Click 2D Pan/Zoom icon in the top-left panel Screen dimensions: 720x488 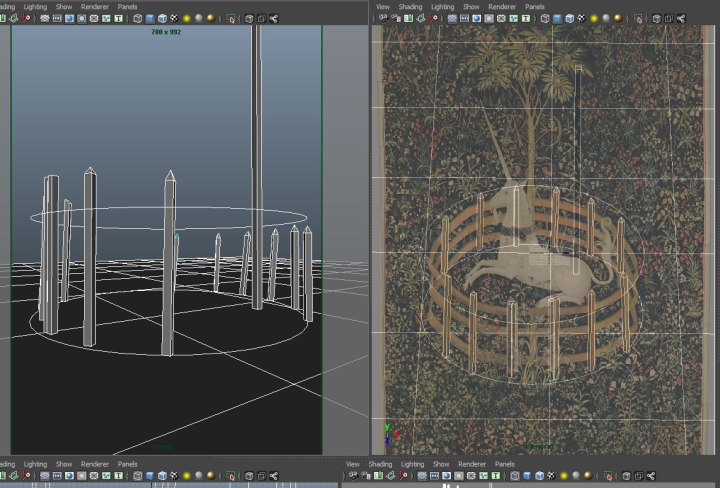point(25,18)
